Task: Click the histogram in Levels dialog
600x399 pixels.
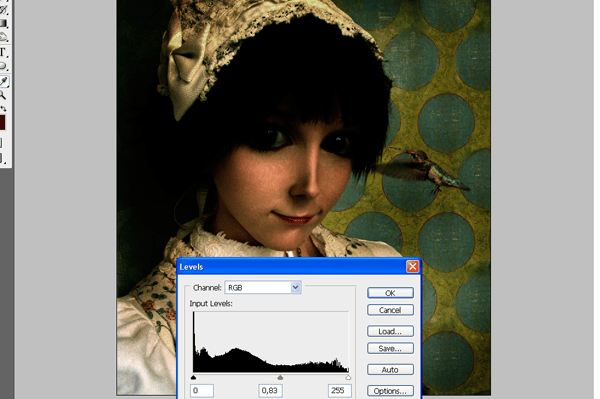Action: pos(271,342)
